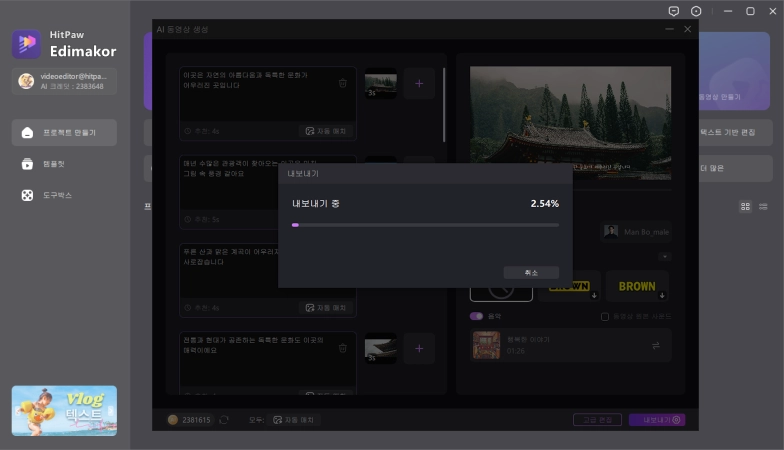Open 텍스트 기반 편집 in main window

pyautogui.click(x=736, y=132)
